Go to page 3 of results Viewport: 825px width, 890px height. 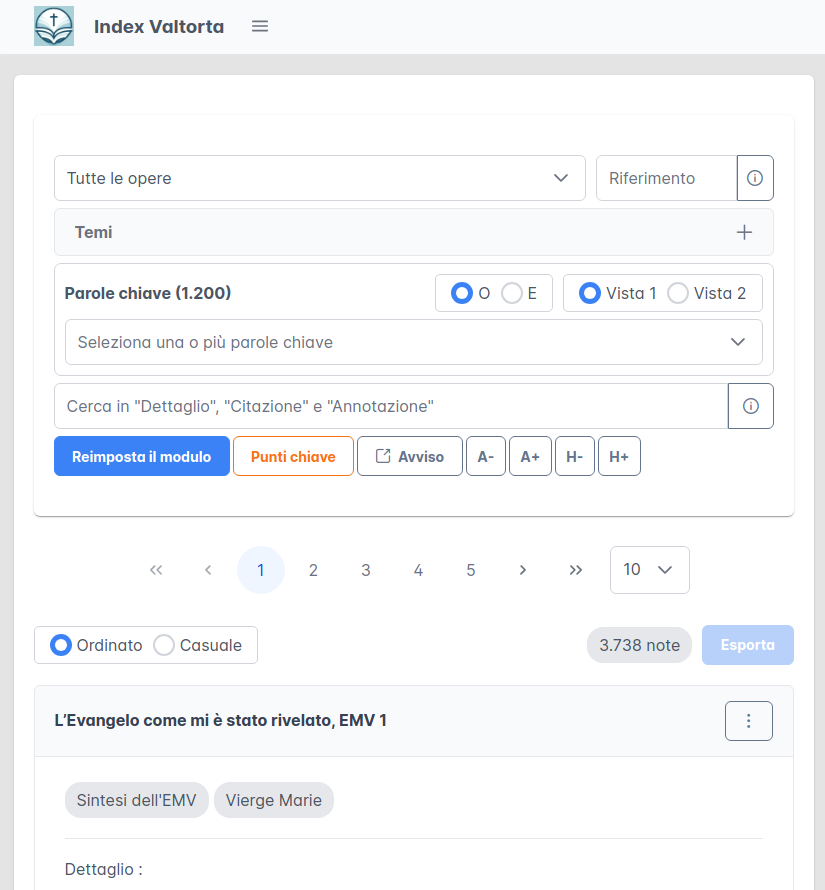(x=366, y=570)
